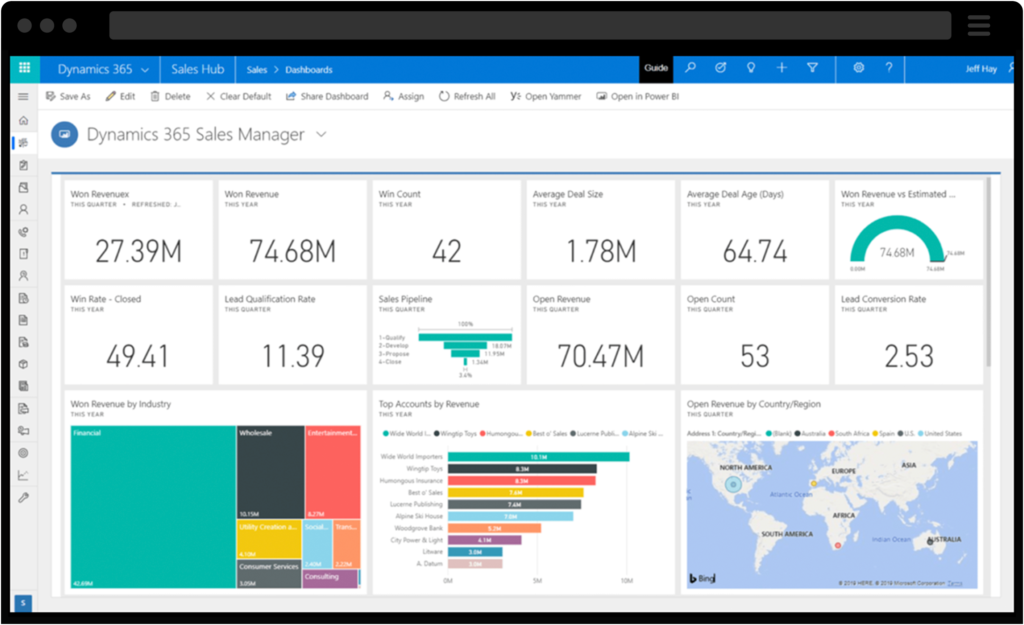
Task: Expand the Dynamics 365 Sales Manager dashboard selector
Action: tap(321, 135)
